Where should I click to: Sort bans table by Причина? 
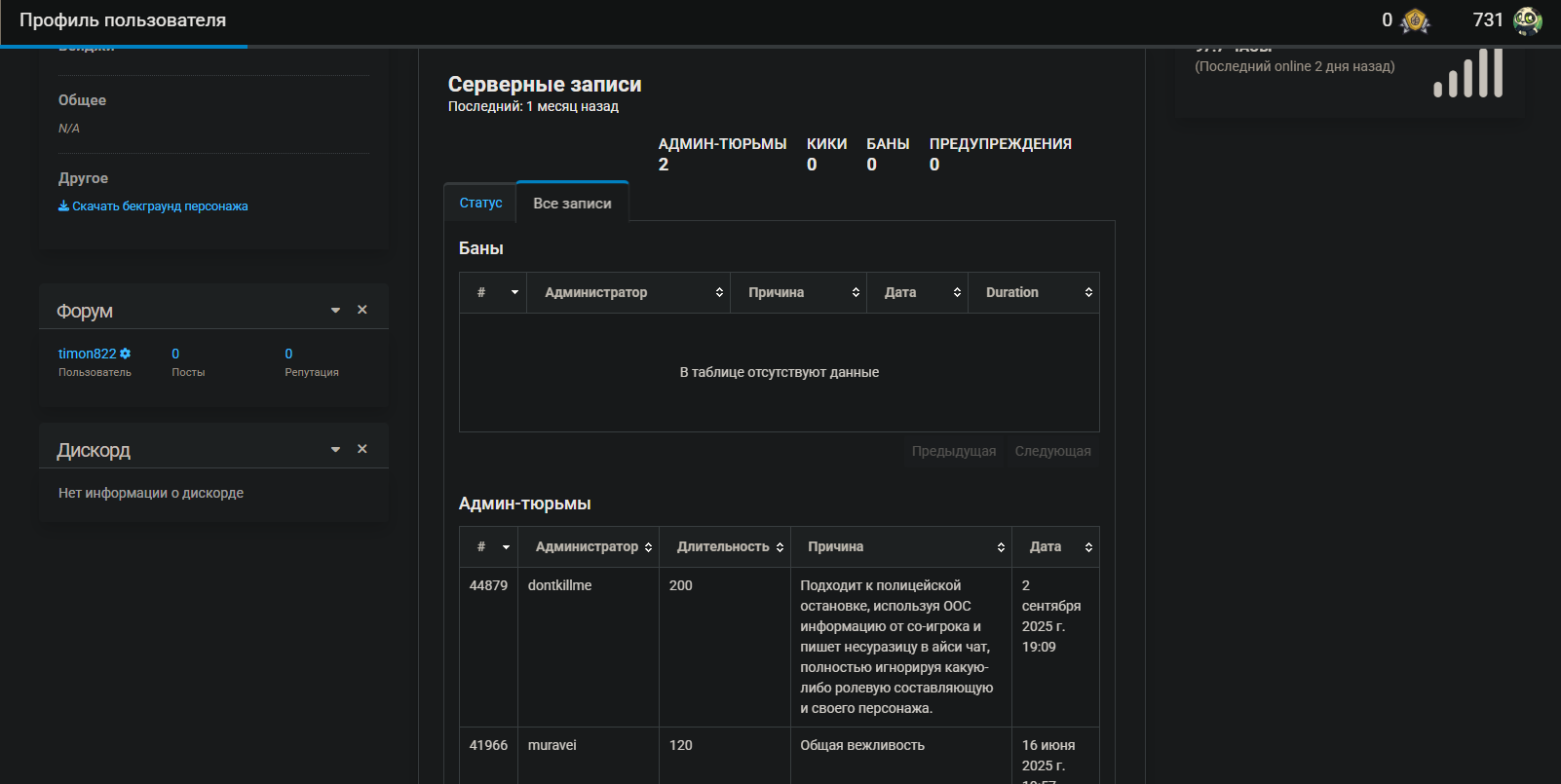point(798,292)
